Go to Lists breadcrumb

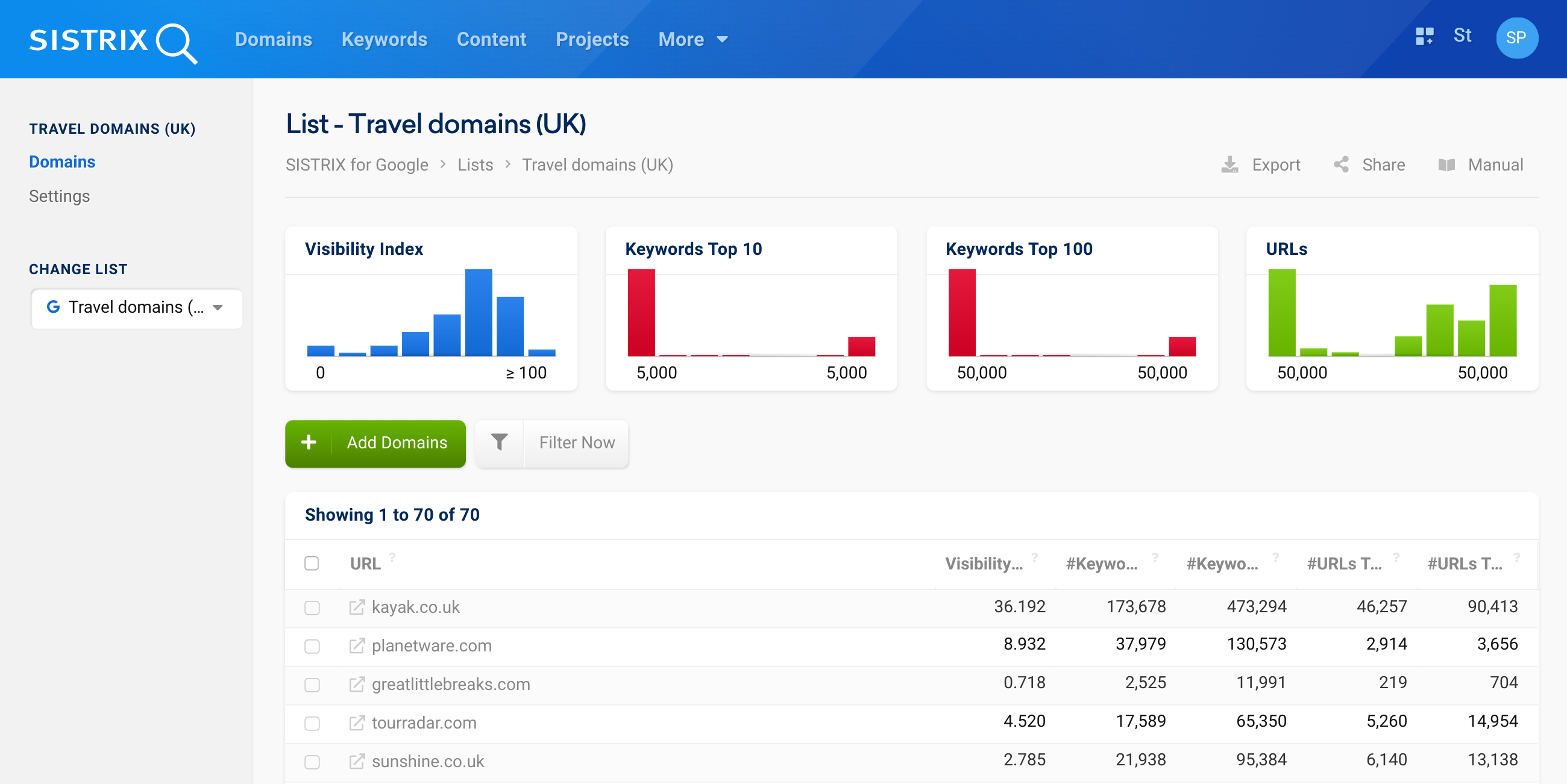tap(475, 165)
